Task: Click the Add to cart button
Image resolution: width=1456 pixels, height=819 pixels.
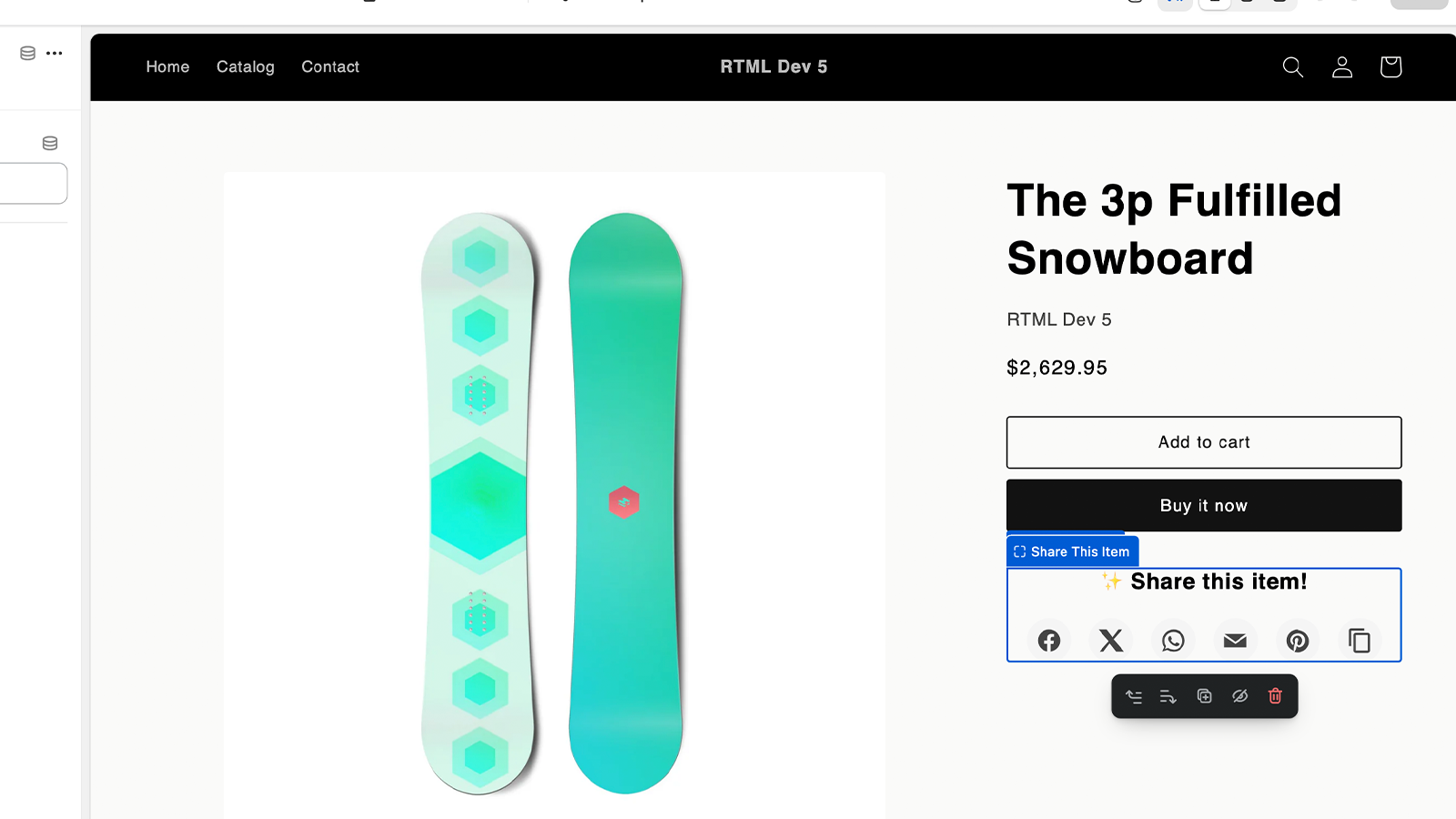Action: click(1203, 442)
